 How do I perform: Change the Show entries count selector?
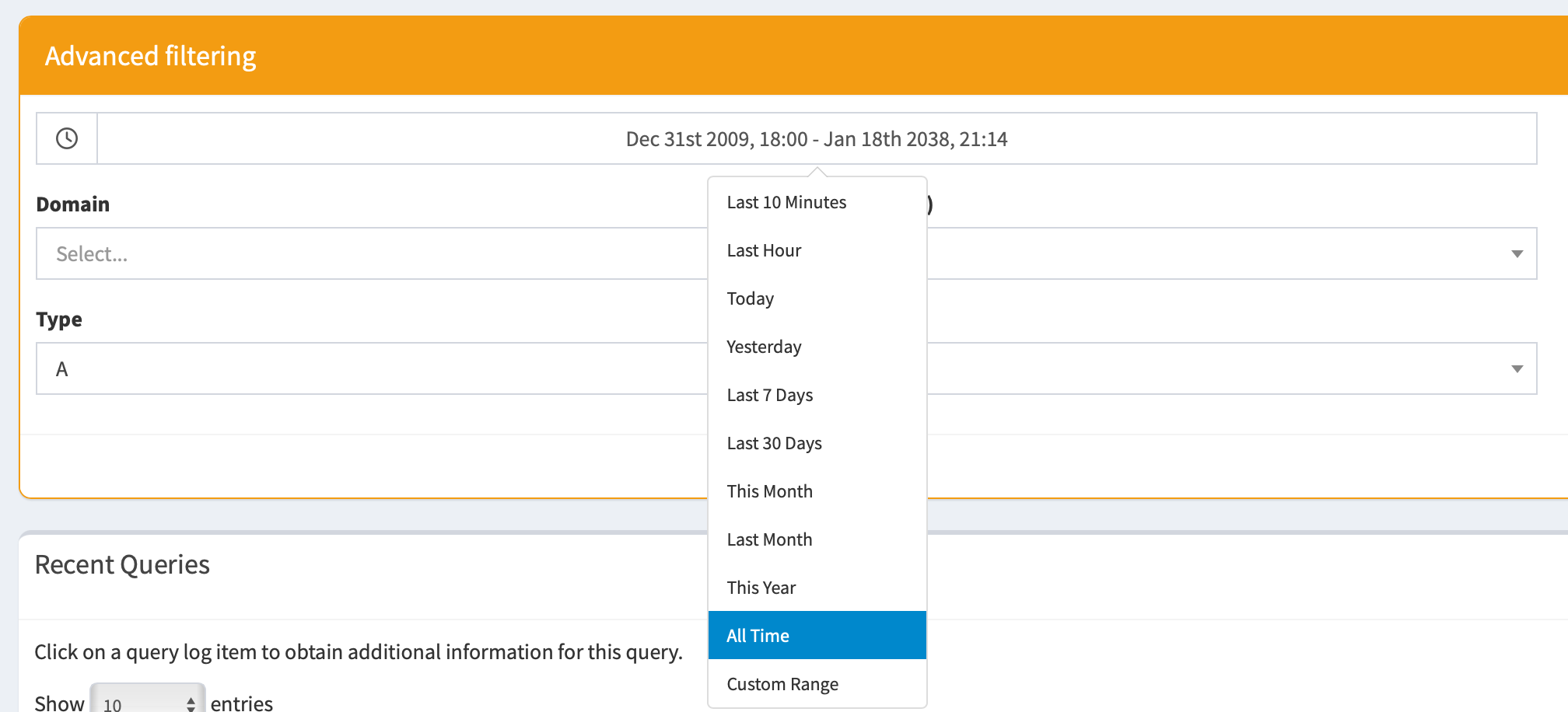[x=148, y=703]
